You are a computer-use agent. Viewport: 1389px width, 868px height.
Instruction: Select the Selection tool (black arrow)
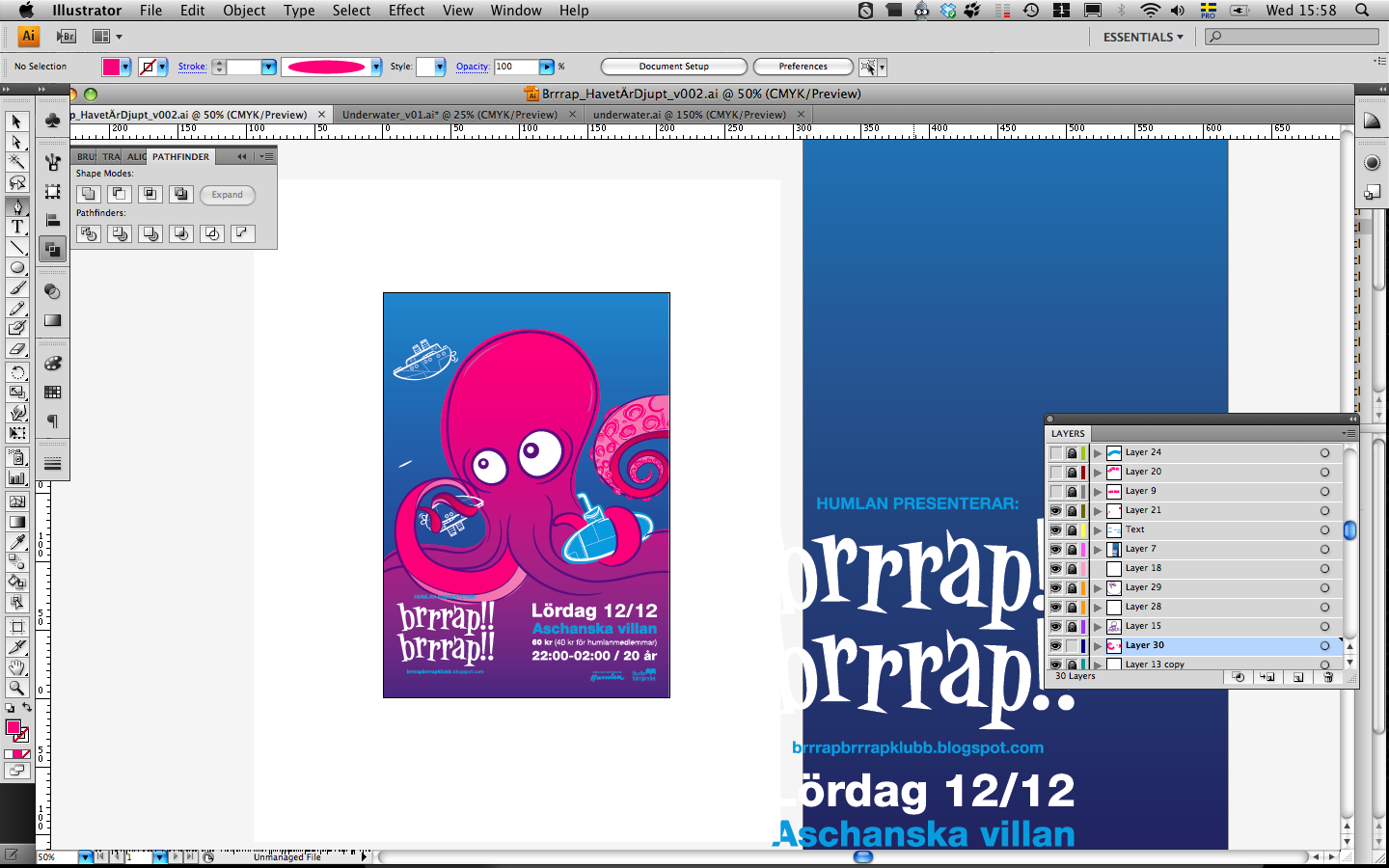[16, 122]
